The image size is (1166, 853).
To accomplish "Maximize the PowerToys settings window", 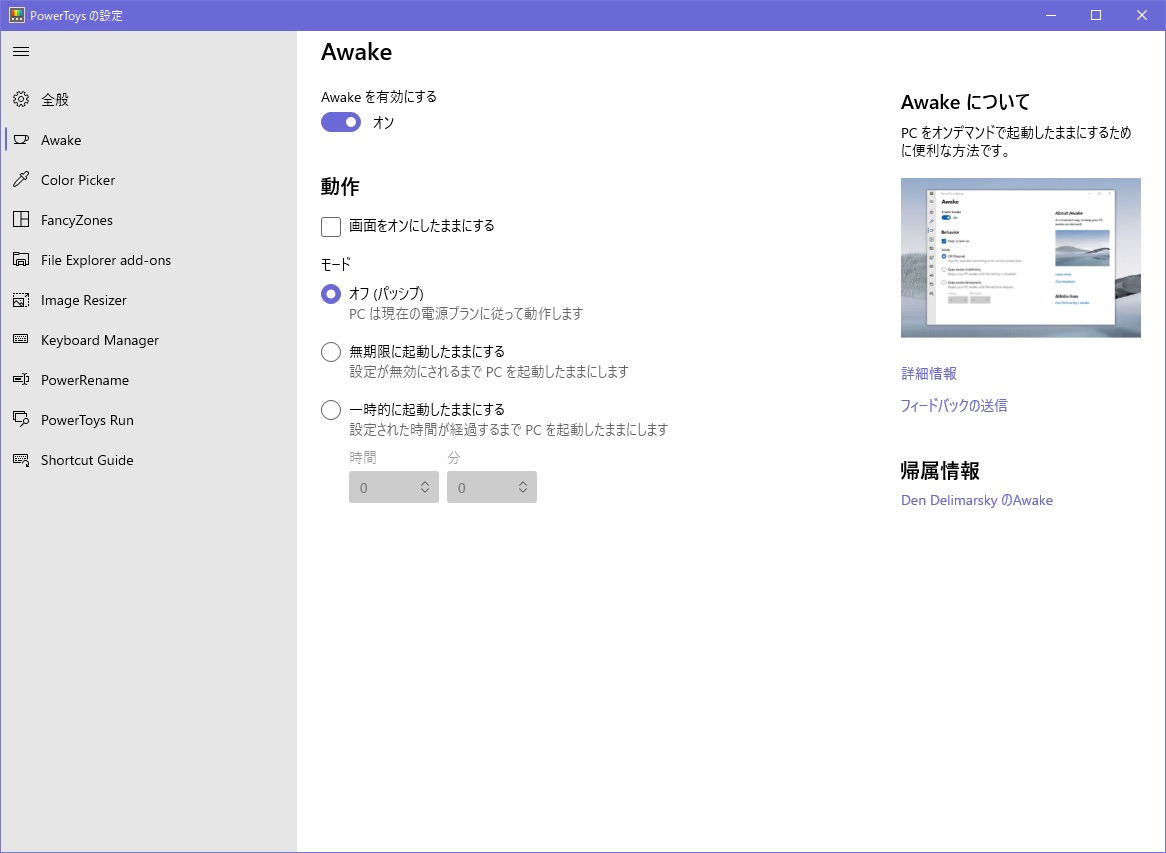I will (x=1096, y=15).
